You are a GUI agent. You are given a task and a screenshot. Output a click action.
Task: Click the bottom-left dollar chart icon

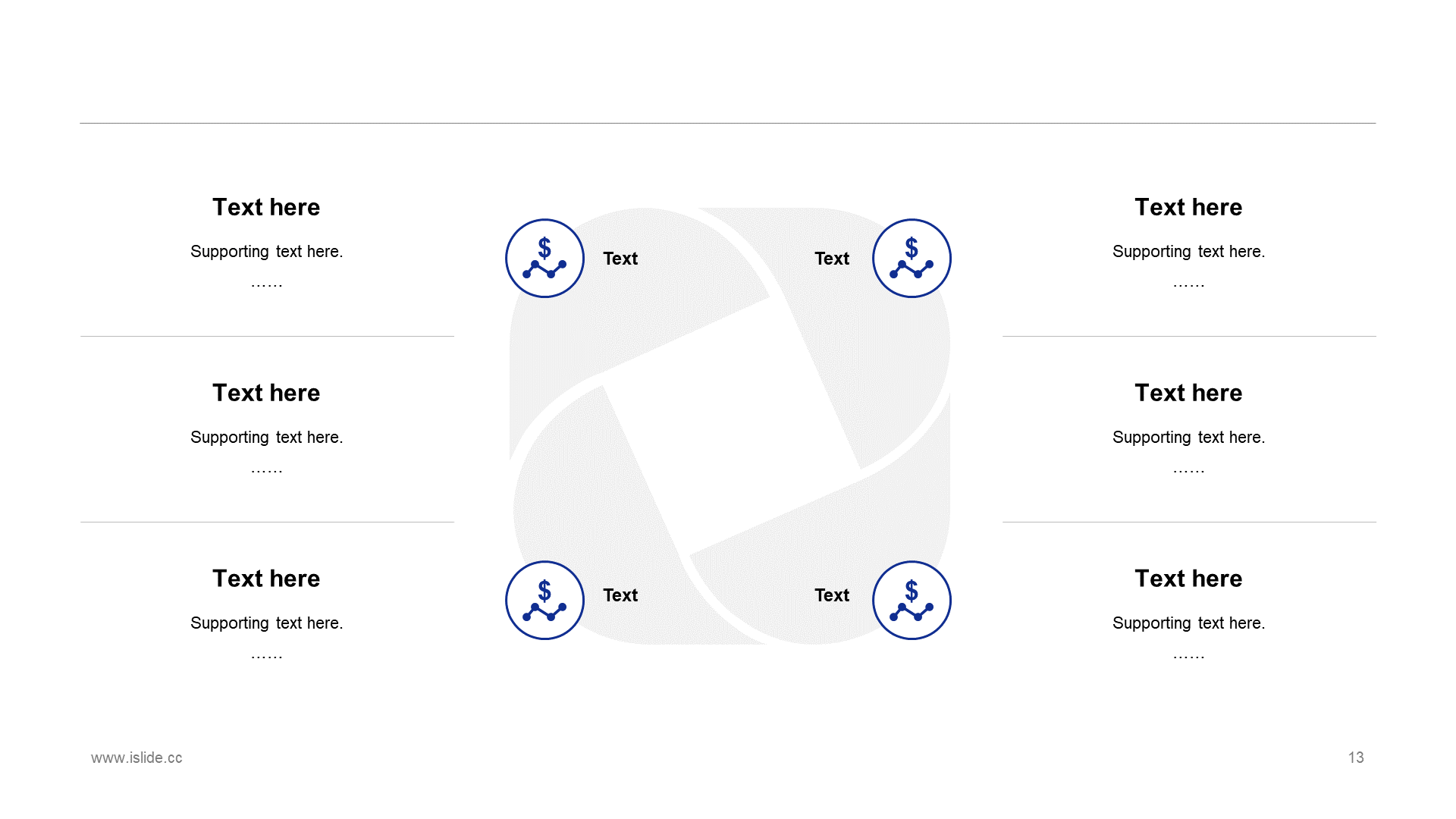pyautogui.click(x=544, y=601)
